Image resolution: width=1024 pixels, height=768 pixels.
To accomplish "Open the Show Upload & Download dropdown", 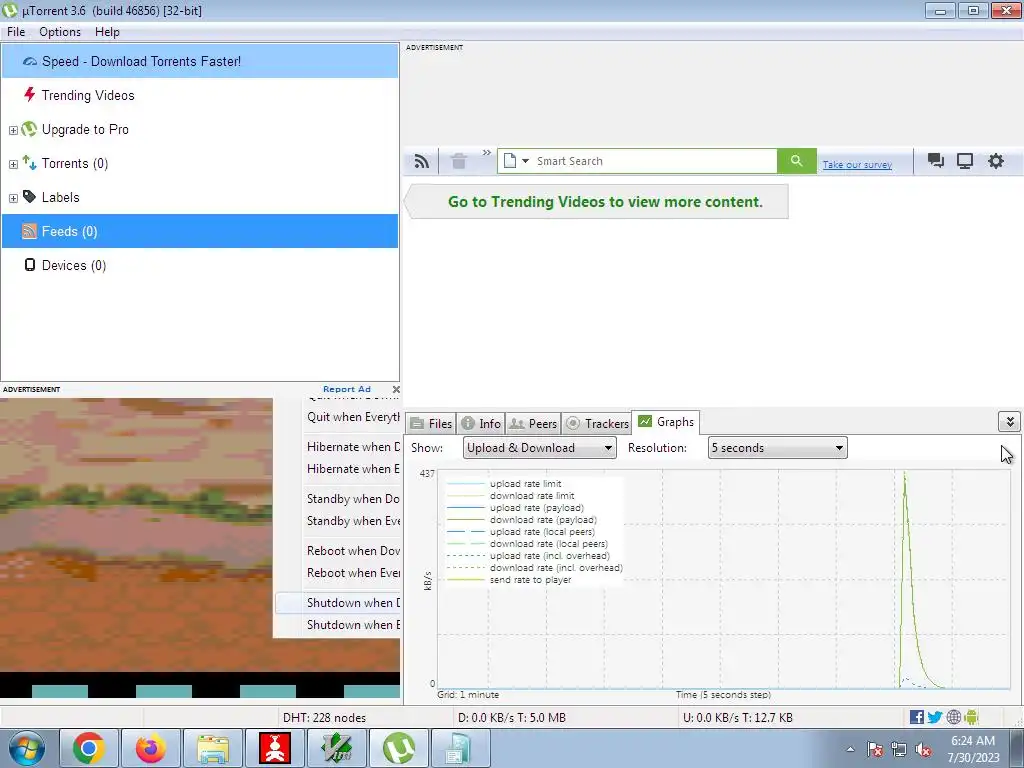I will [x=539, y=448].
